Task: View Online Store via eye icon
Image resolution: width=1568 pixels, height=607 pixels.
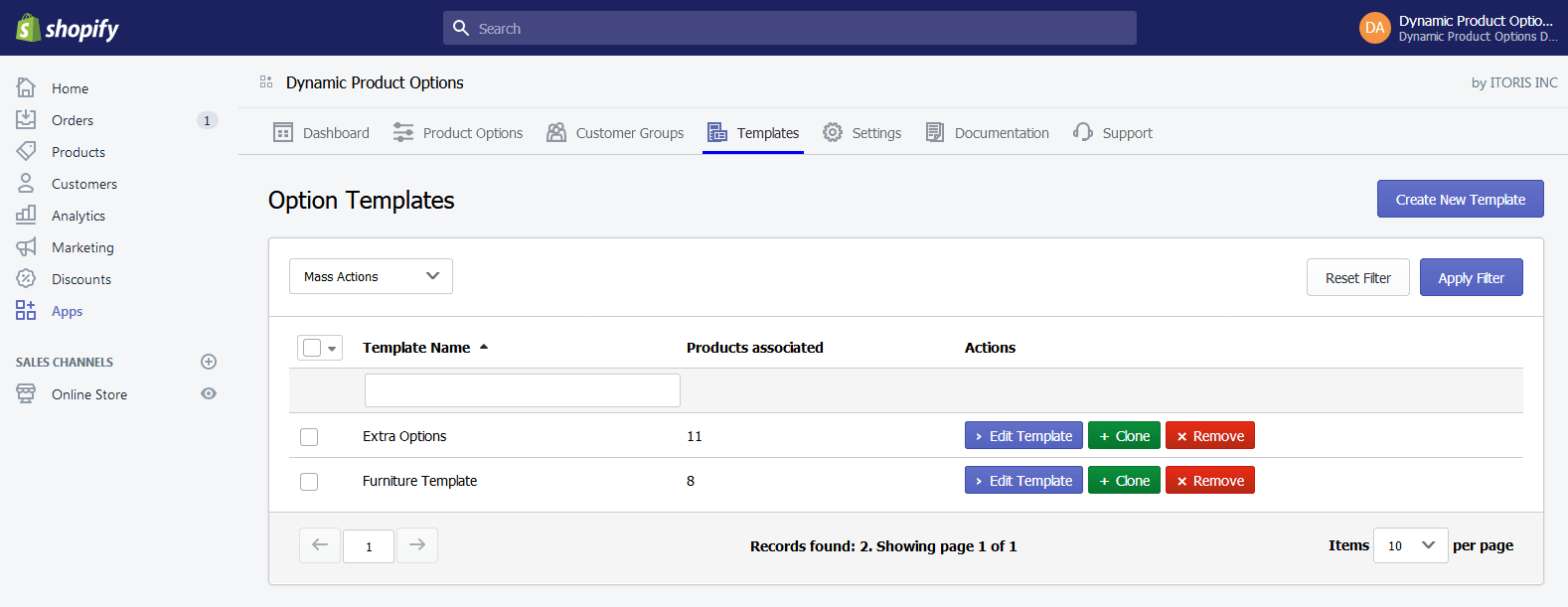Action: (x=209, y=393)
